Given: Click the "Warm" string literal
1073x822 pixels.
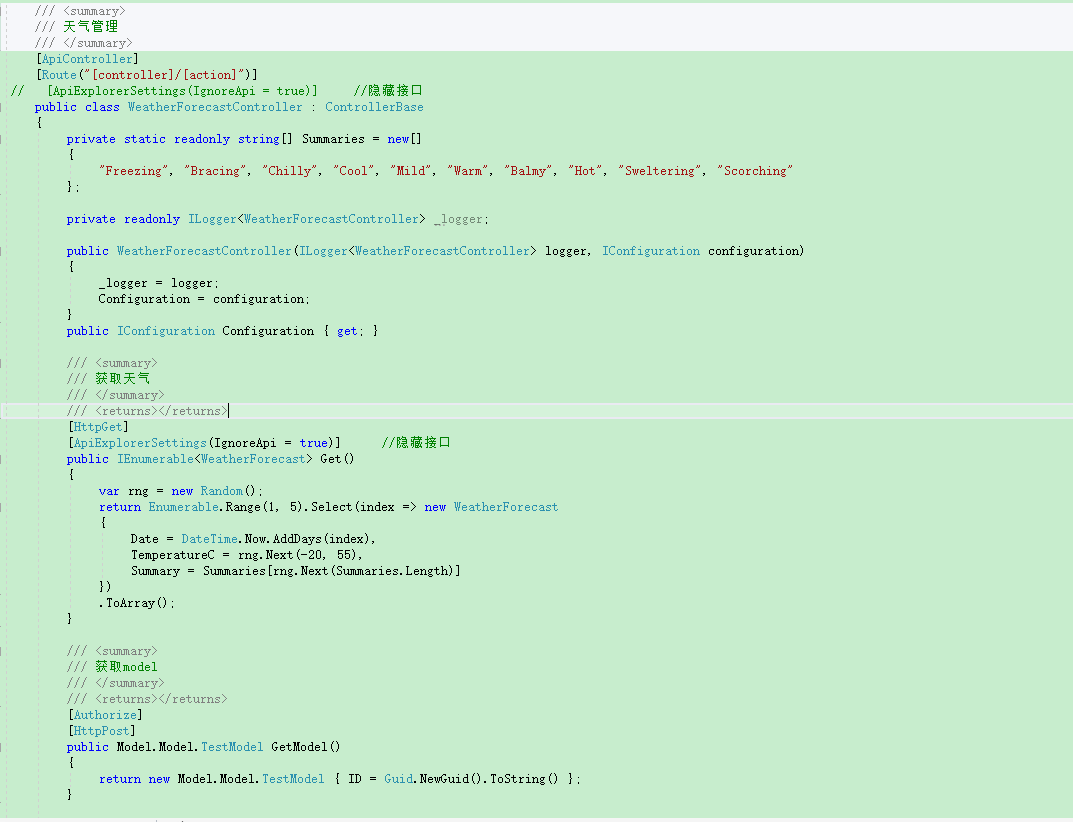Looking at the screenshot, I should tap(468, 171).
